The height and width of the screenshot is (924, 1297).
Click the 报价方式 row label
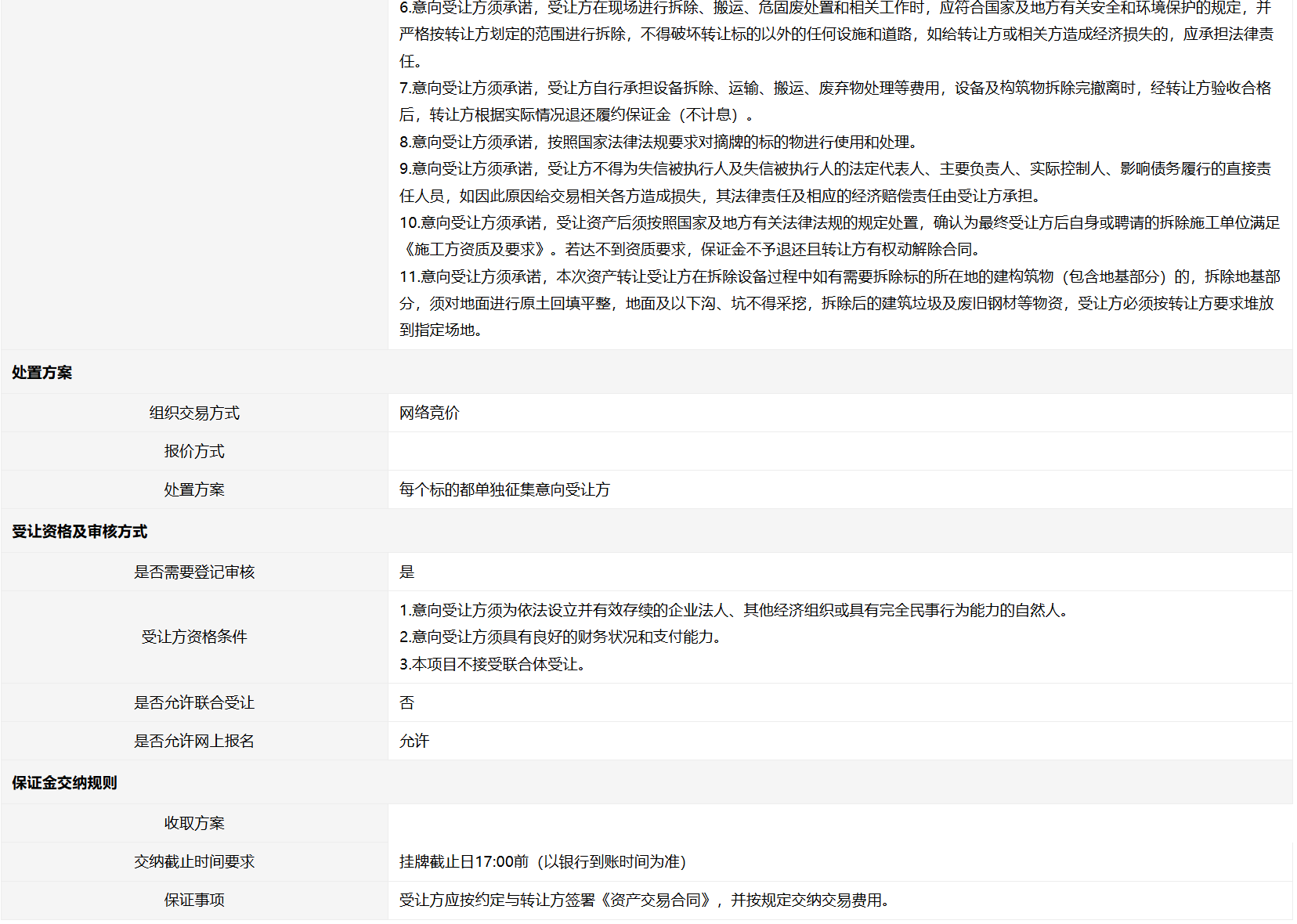click(194, 451)
